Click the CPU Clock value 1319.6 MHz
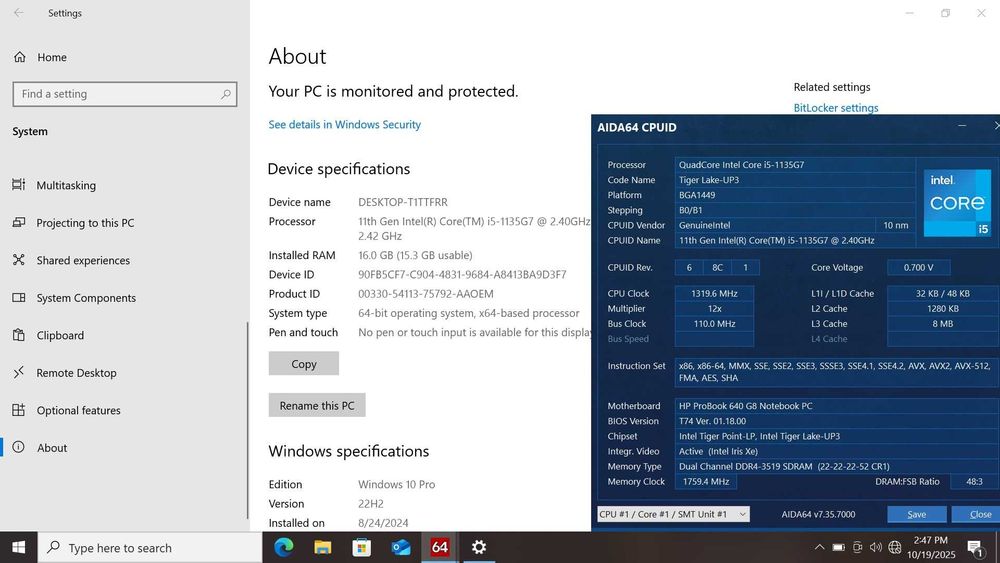 tap(714, 293)
